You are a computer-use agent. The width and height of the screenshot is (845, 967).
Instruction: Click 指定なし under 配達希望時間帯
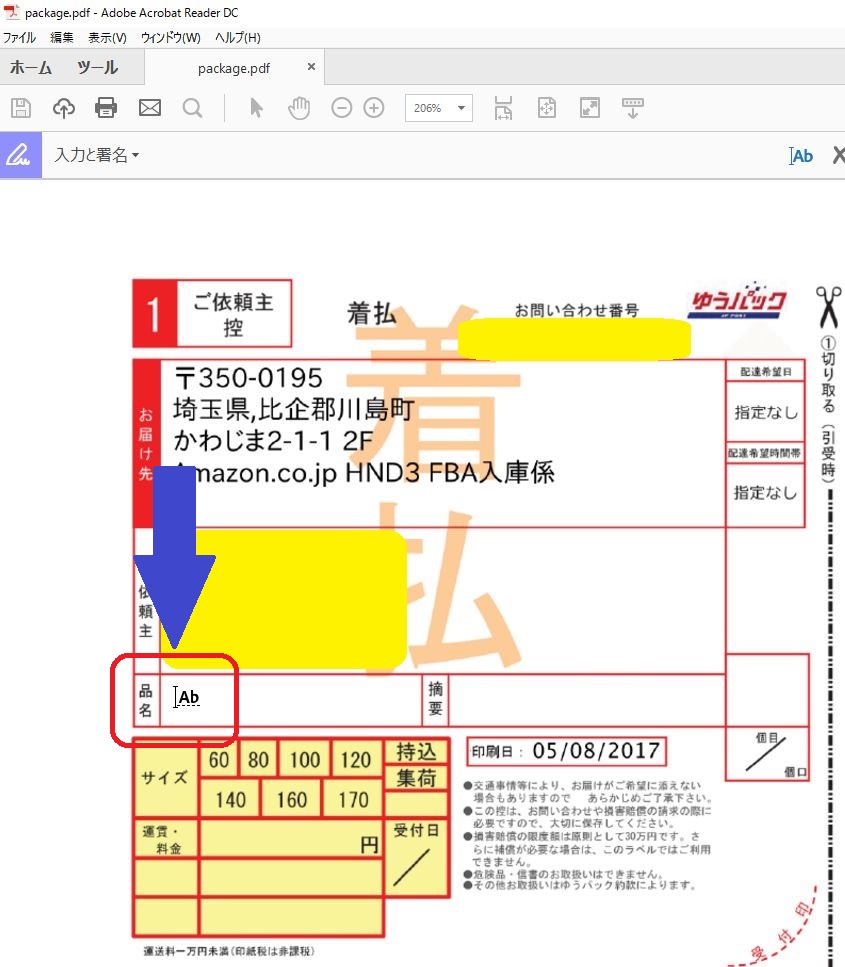pyautogui.click(x=765, y=492)
